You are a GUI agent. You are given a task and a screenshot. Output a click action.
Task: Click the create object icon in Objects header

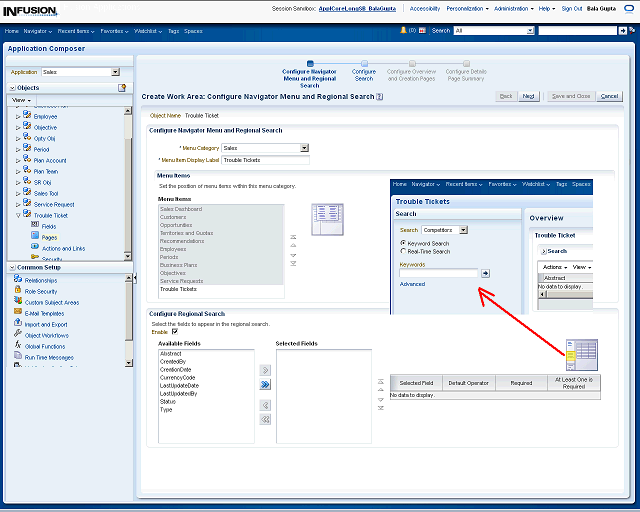[x=122, y=88]
